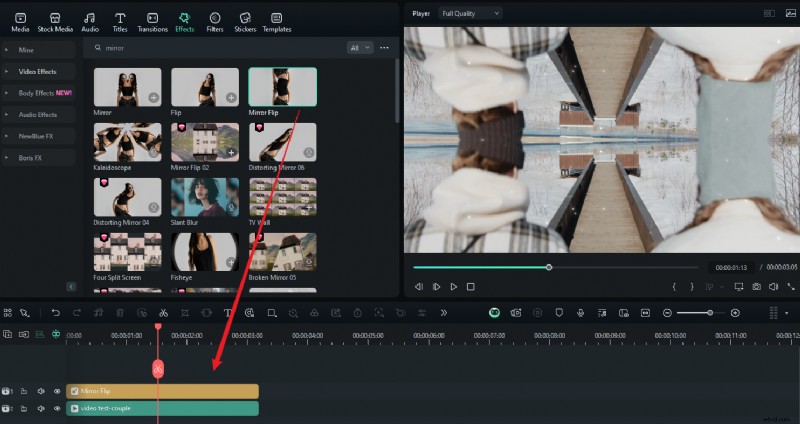Viewport: 800px width, 424px height.
Task: Select the Crop tool in timeline toolbar
Action: point(185,313)
